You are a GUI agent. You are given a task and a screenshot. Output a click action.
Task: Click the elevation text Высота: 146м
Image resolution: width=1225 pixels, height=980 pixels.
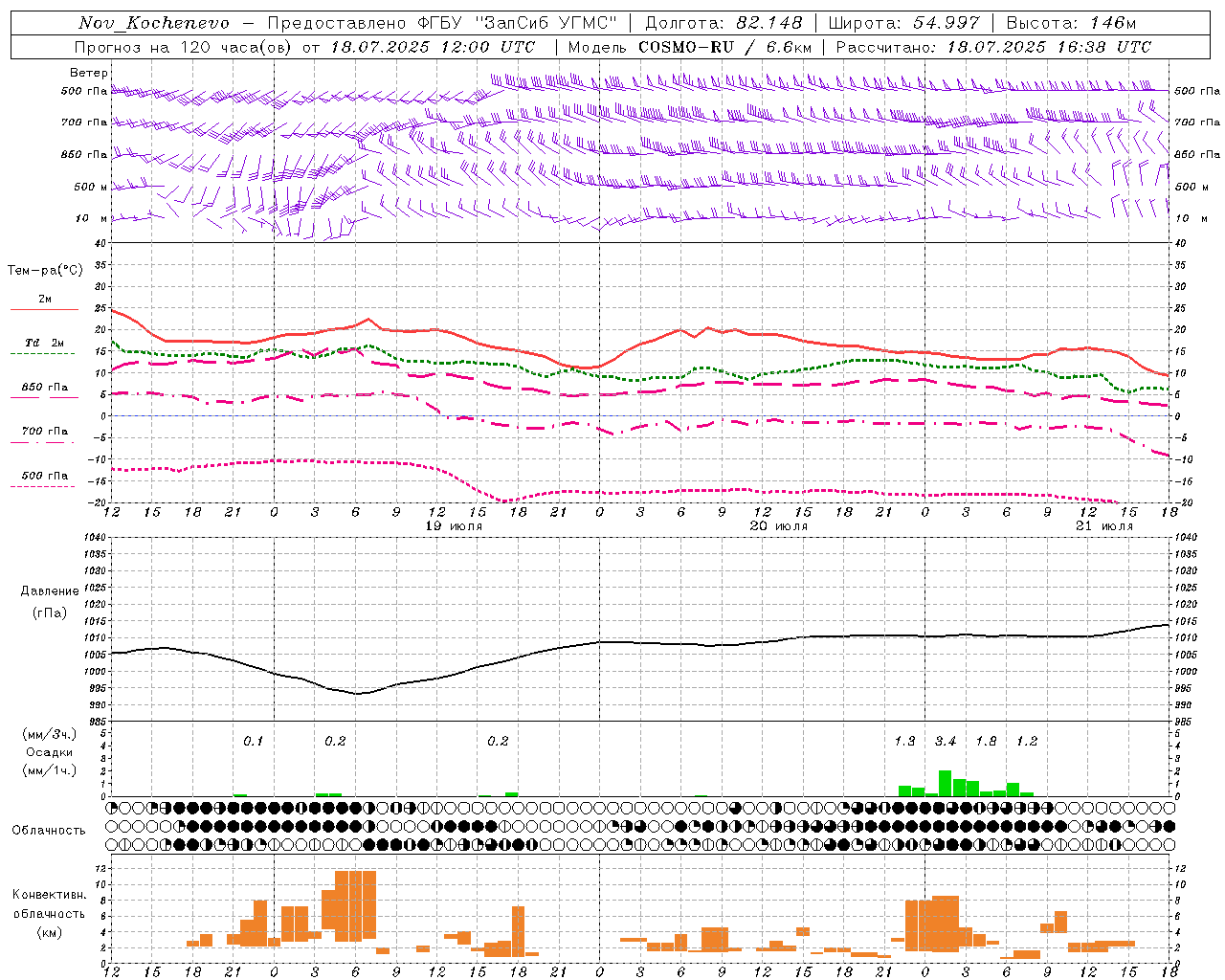[x=1072, y=23]
